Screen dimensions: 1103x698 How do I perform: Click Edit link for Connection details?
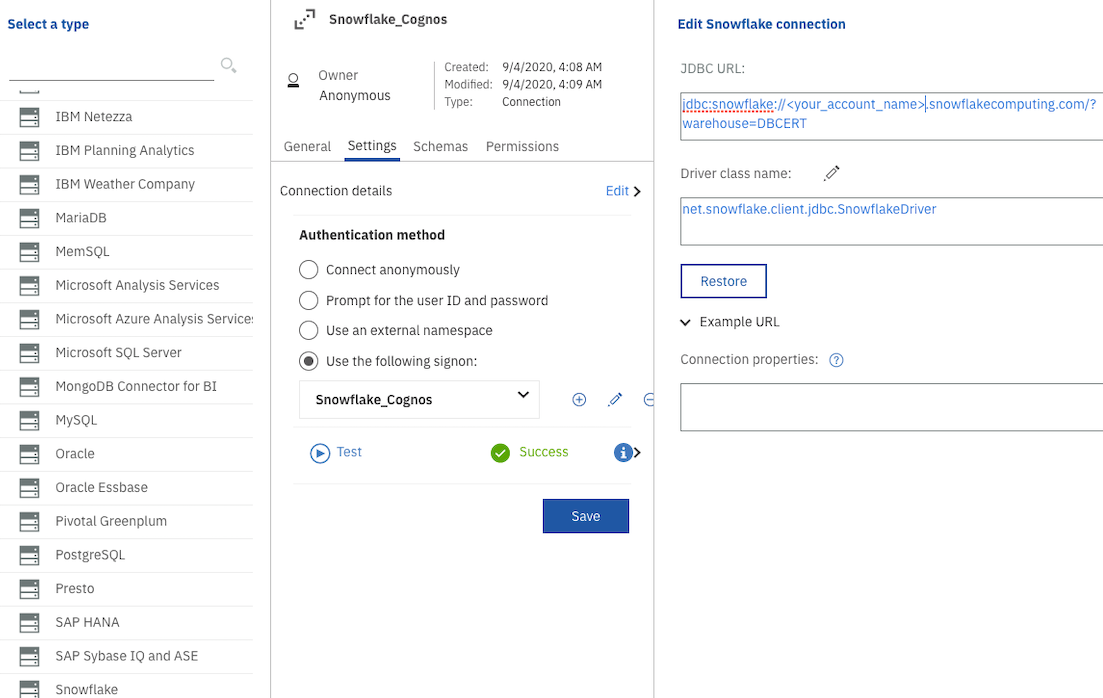(617, 191)
